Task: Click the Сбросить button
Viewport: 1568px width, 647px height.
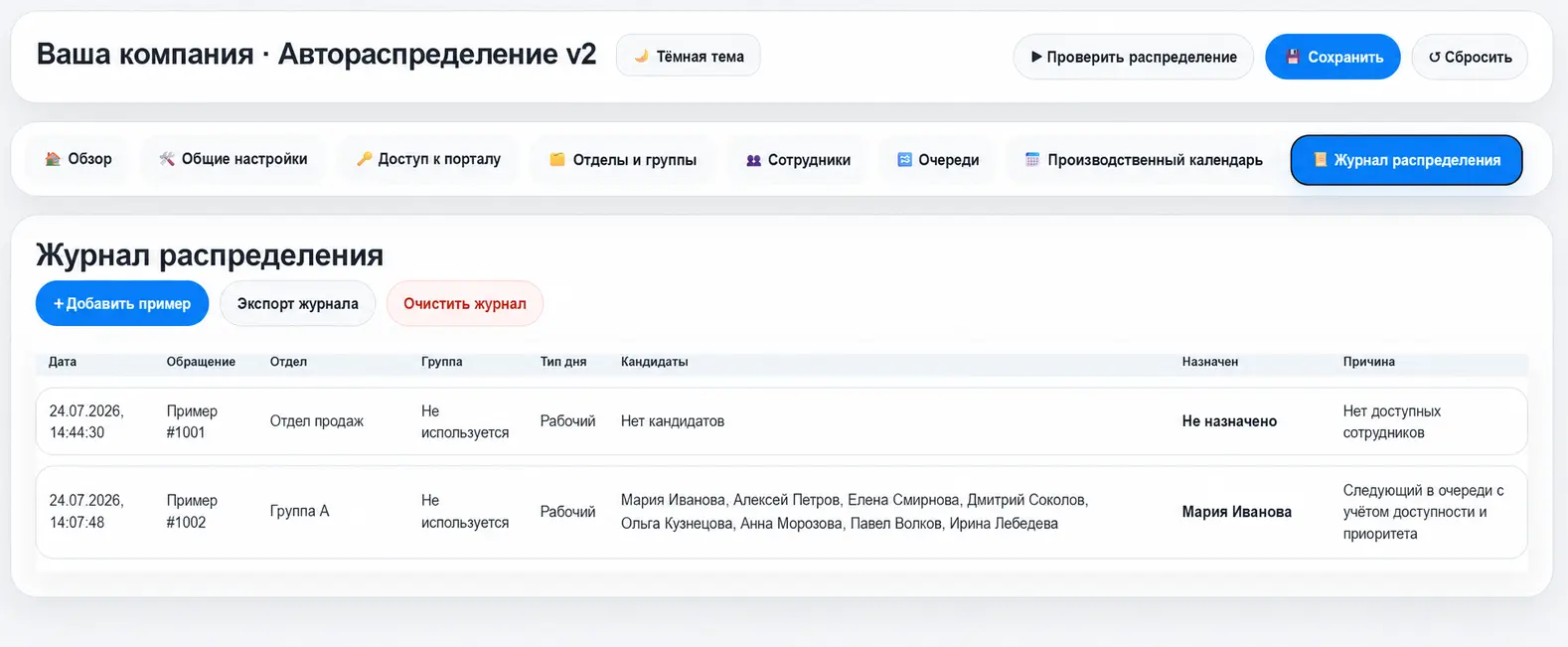Action: (x=1470, y=57)
